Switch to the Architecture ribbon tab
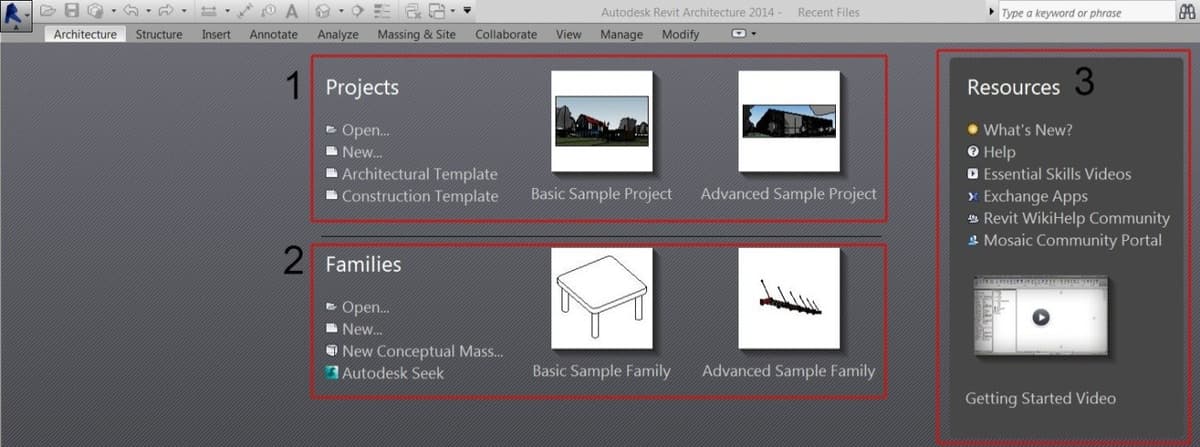The image size is (1200, 447). pos(85,34)
